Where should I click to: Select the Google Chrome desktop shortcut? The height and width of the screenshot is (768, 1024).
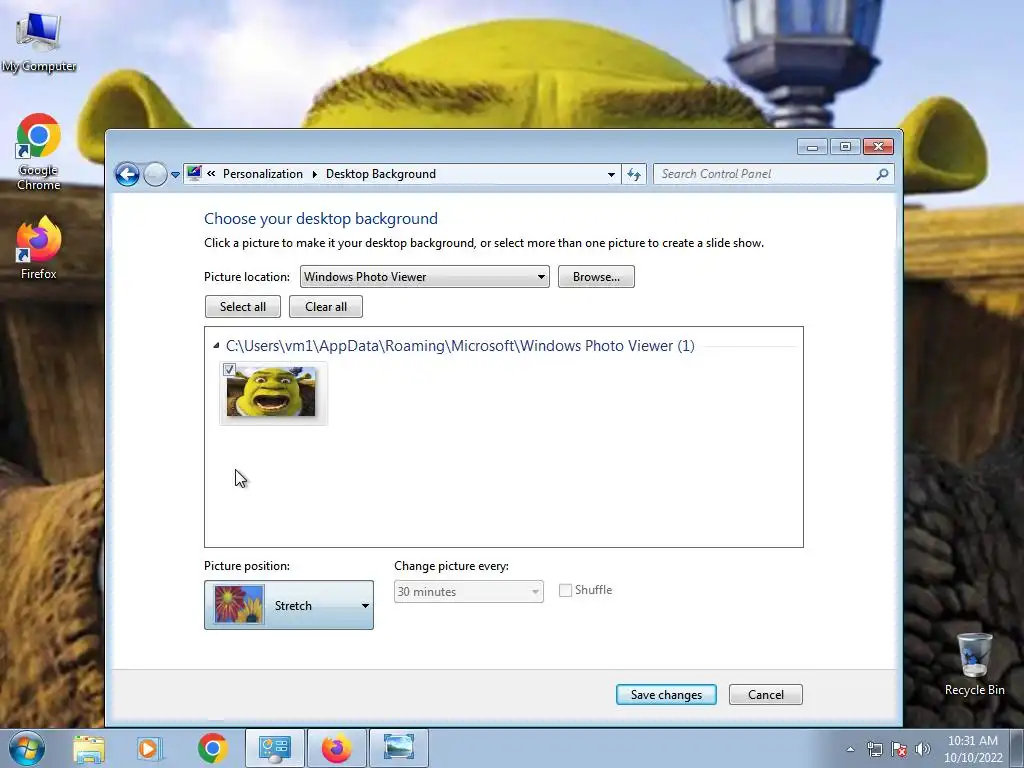[x=39, y=153]
